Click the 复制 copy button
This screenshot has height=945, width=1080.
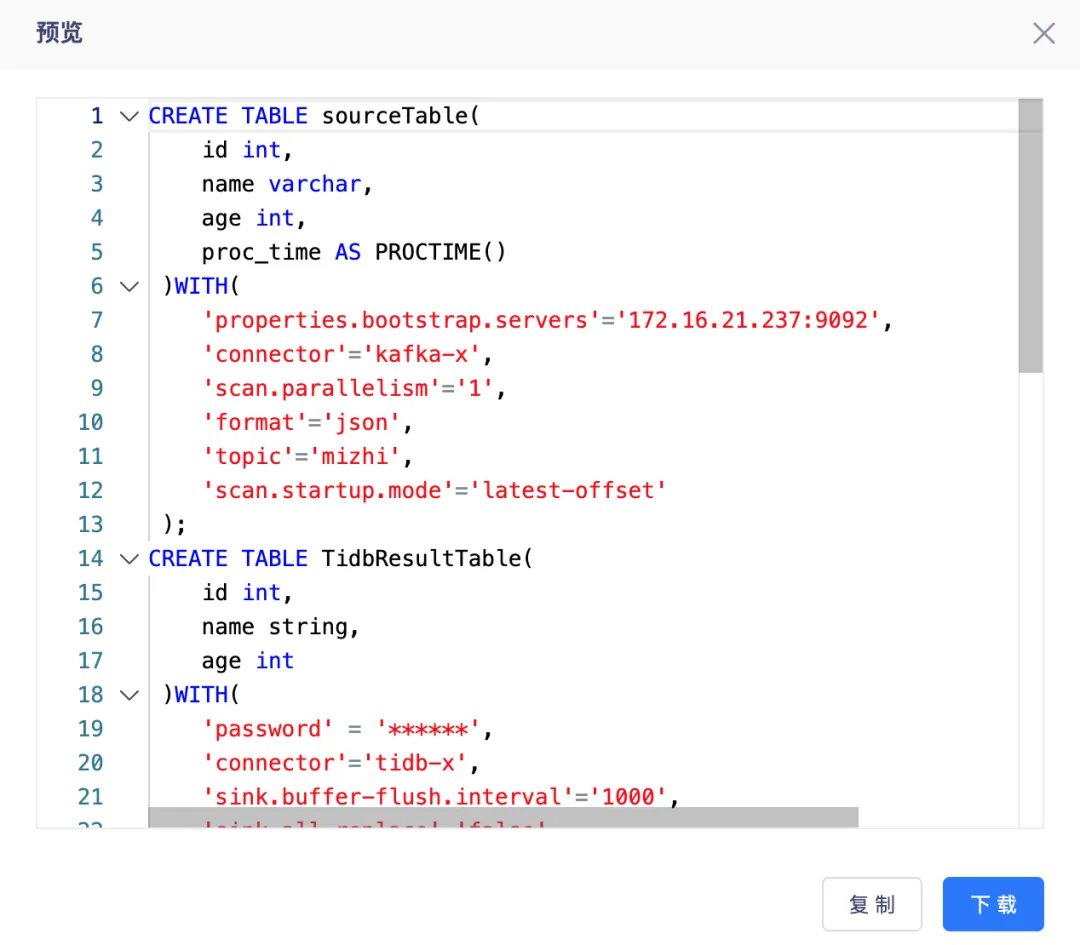872,904
